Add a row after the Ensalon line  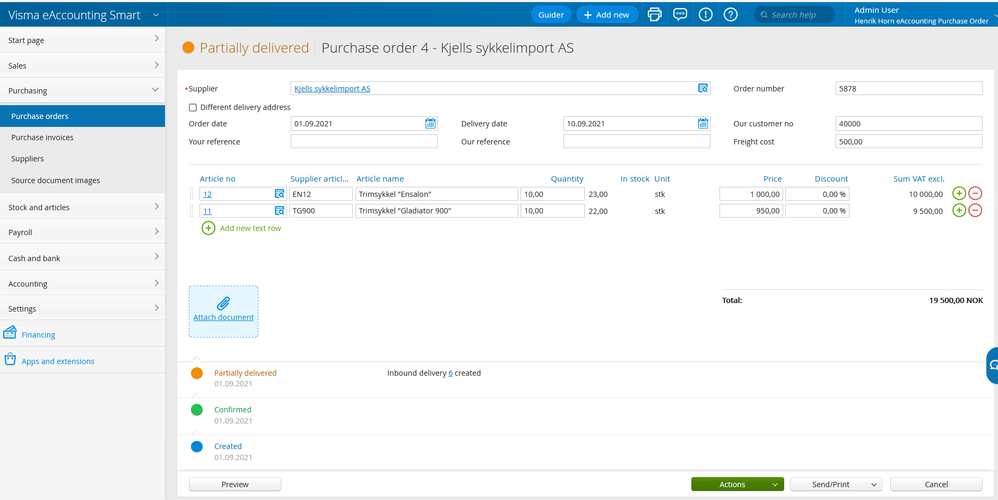[x=959, y=193]
